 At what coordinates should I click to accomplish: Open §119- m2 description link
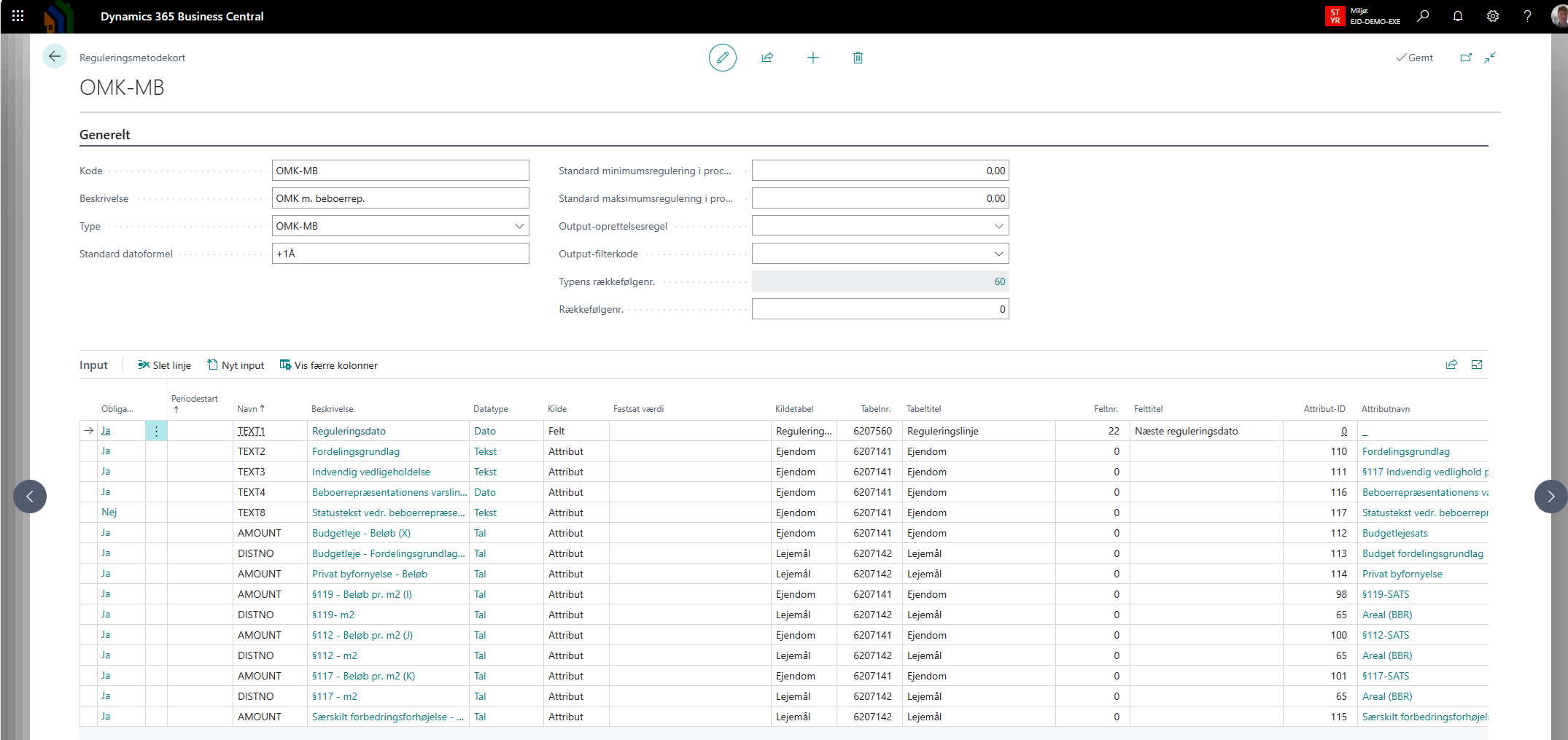coord(333,615)
